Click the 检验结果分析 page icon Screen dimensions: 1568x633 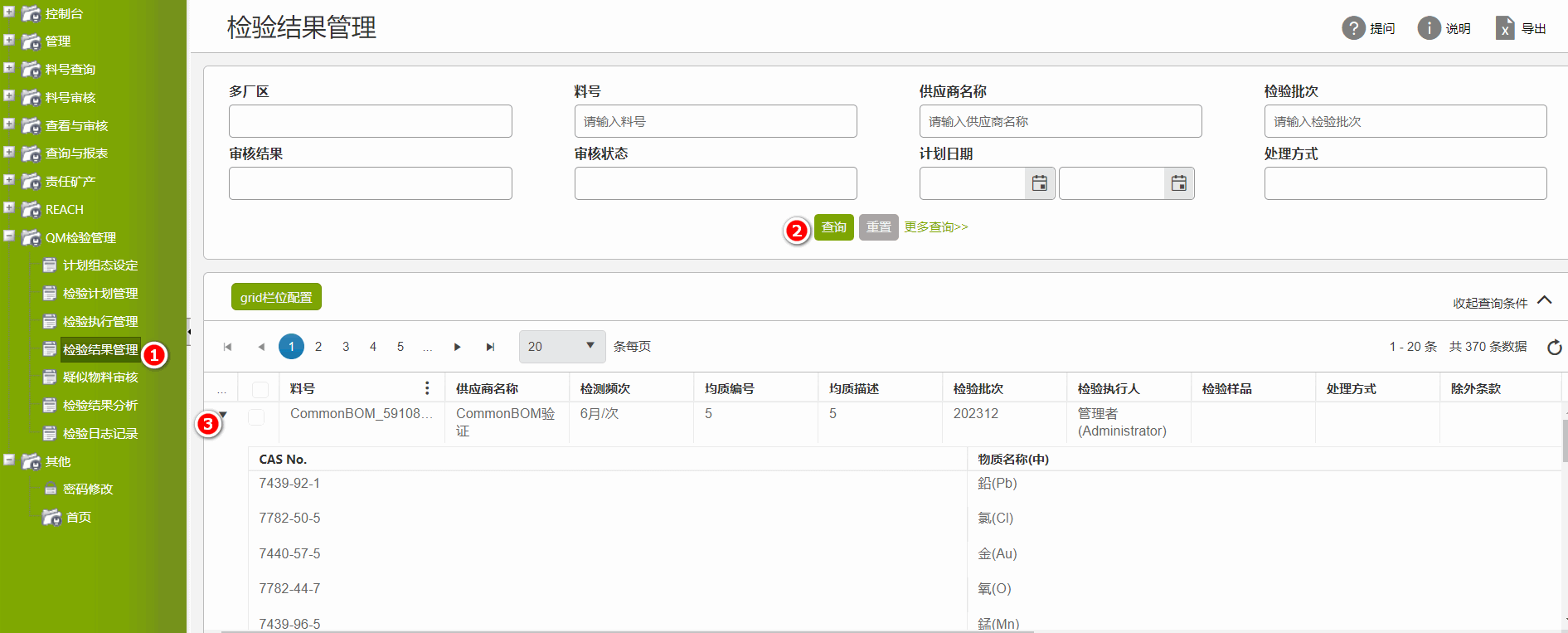point(50,406)
